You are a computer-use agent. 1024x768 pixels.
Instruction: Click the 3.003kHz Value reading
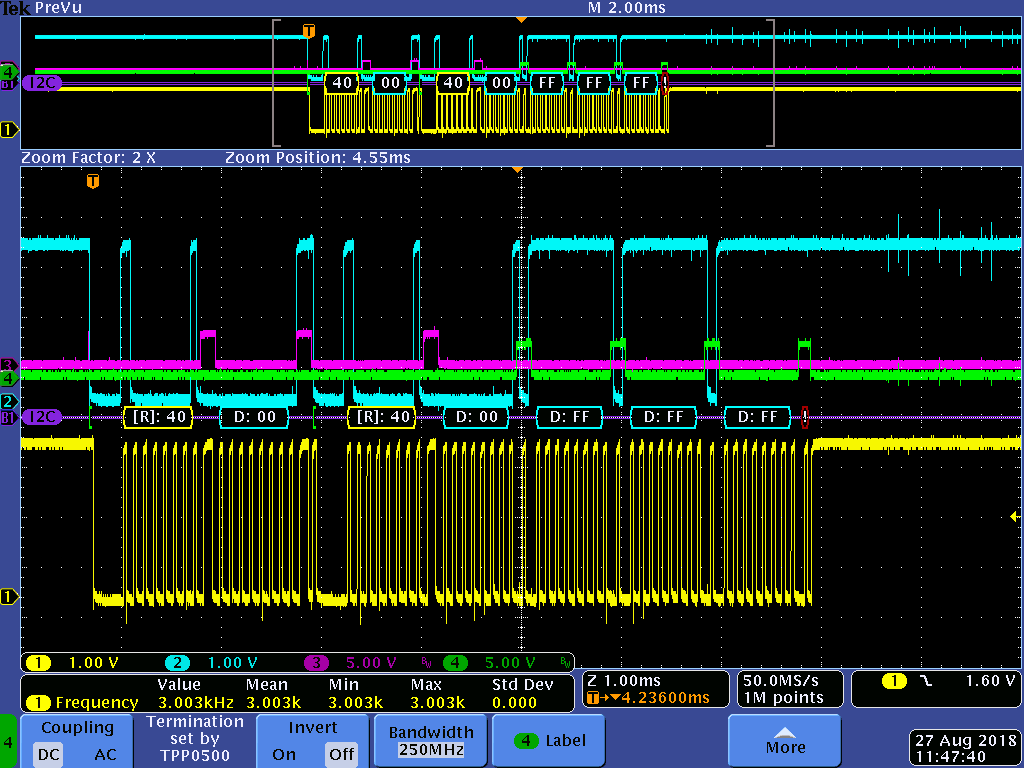click(196, 703)
